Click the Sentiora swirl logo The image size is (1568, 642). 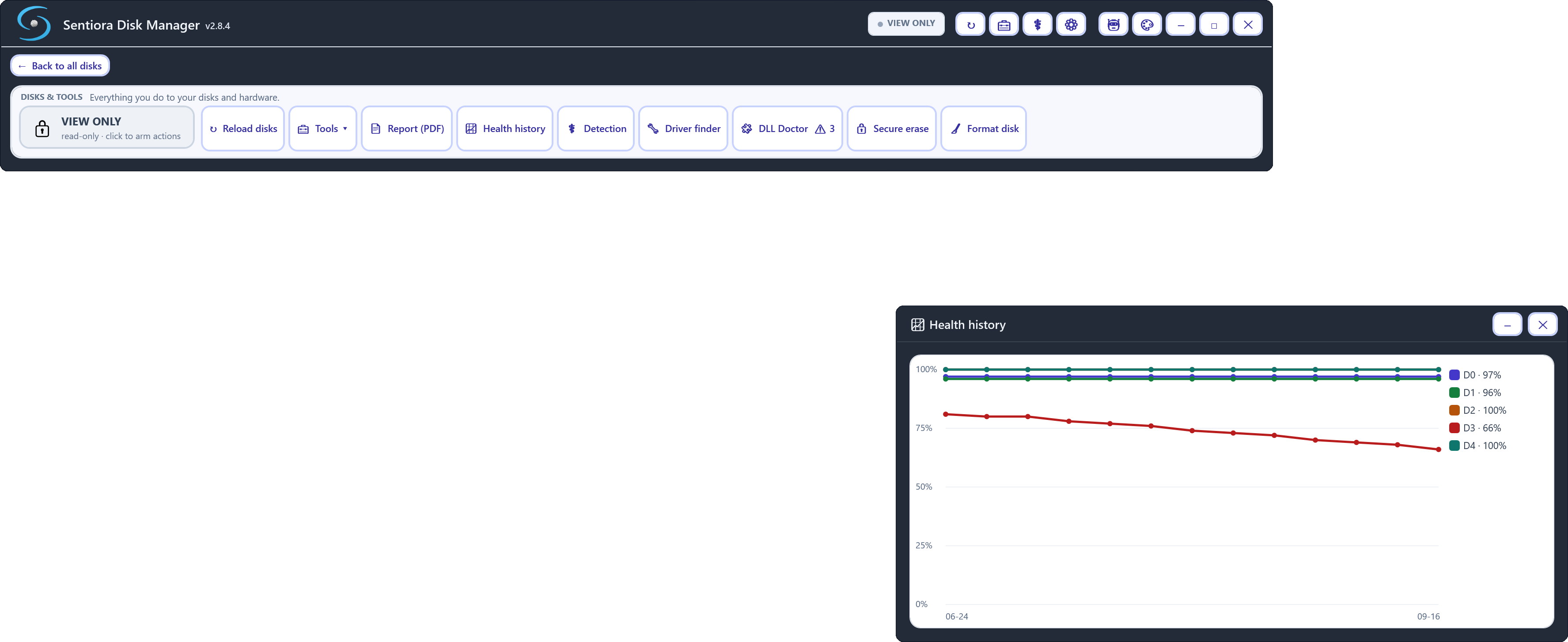(x=34, y=24)
